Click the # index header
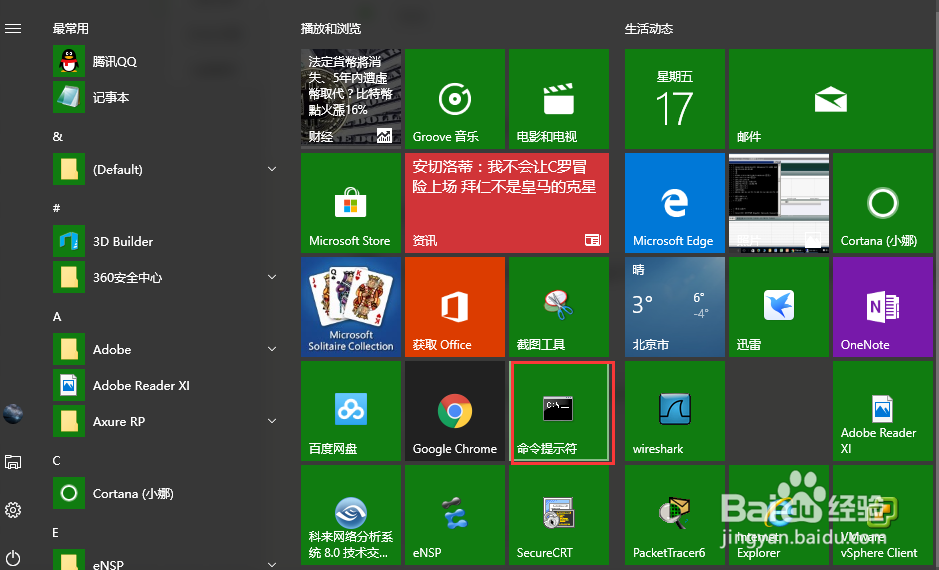Screen dimensions: 939x570 click(57, 208)
